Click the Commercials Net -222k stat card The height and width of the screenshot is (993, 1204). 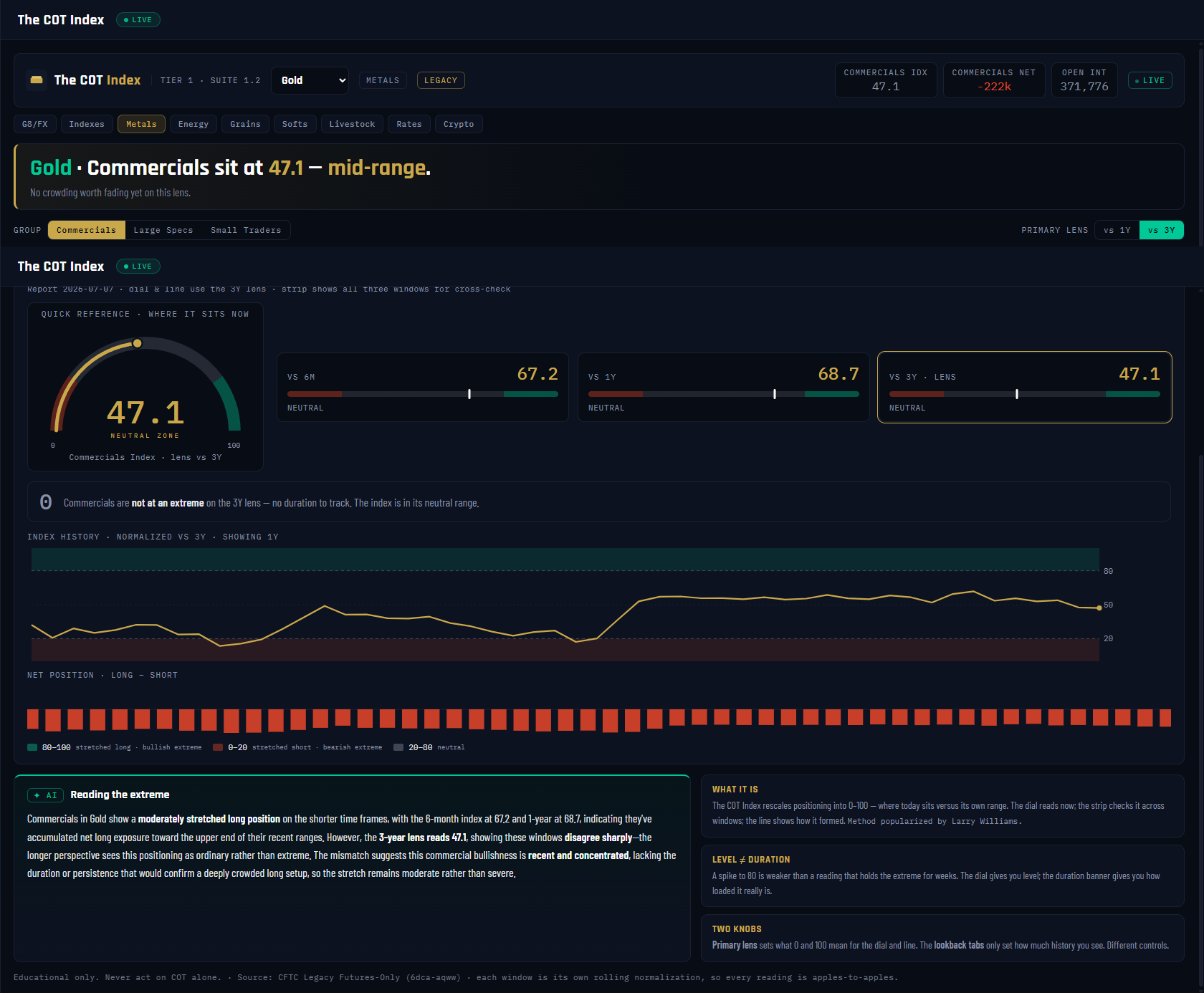994,80
